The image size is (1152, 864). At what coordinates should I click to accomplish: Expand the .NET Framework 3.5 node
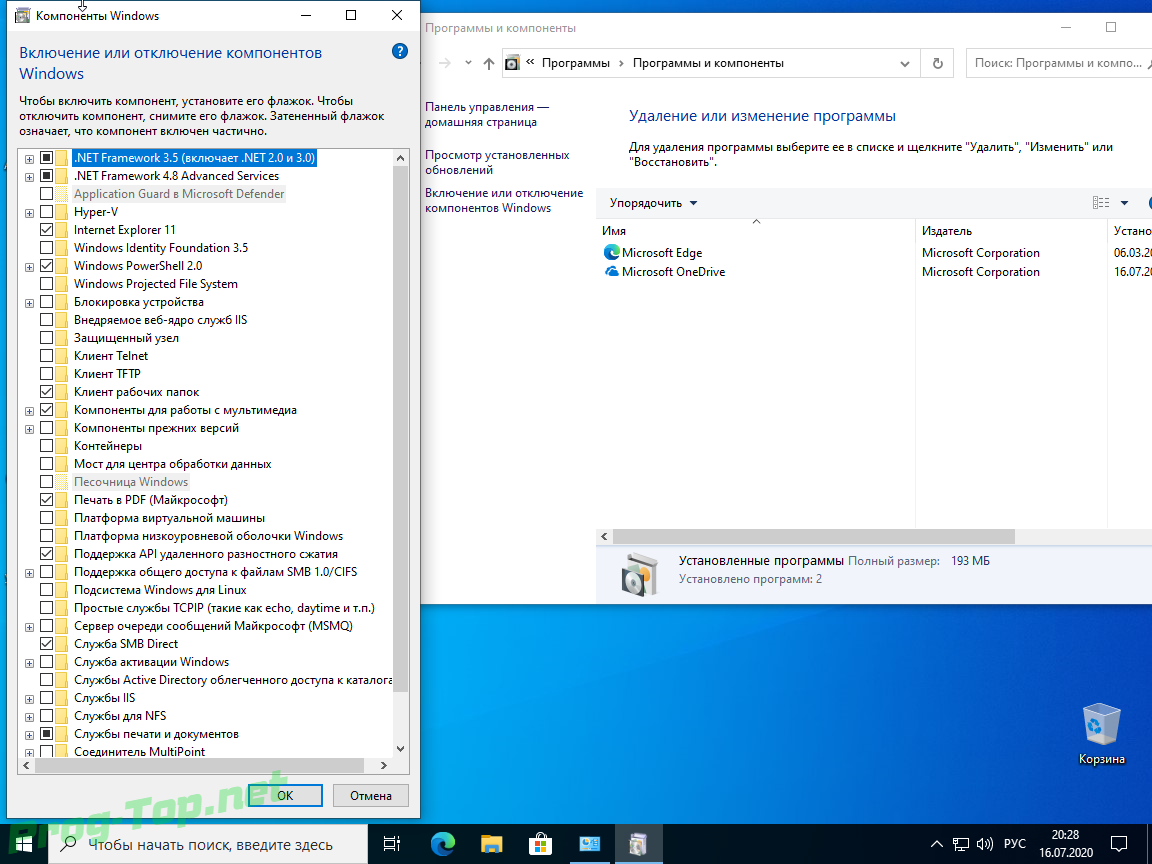tap(29, 159)
